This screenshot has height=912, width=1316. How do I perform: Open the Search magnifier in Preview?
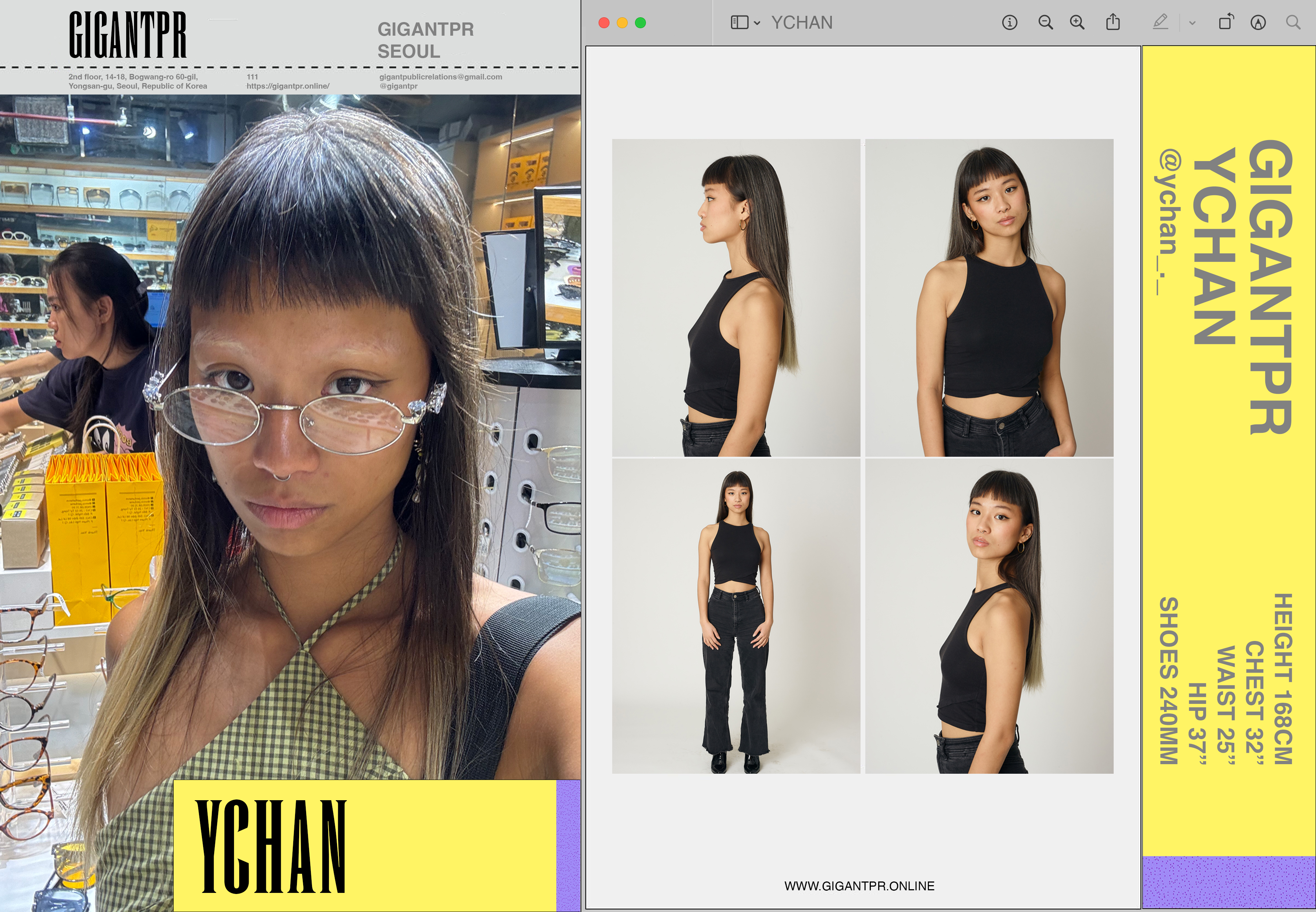pyautogui.click(x=1293, y=23)
